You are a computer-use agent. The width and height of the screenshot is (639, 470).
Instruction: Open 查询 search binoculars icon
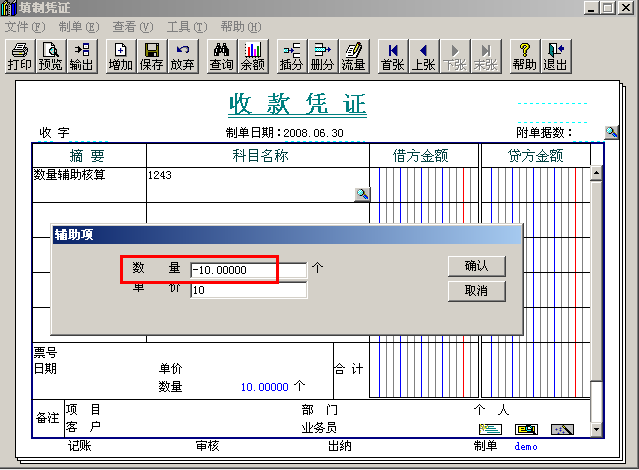click(222, 56)
